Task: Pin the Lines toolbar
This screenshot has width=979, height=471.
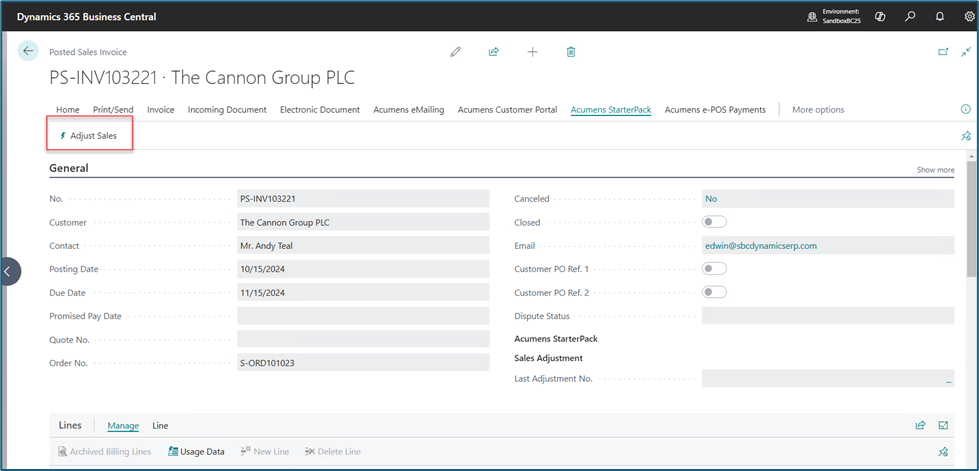Action: click(x=943, y=451)
